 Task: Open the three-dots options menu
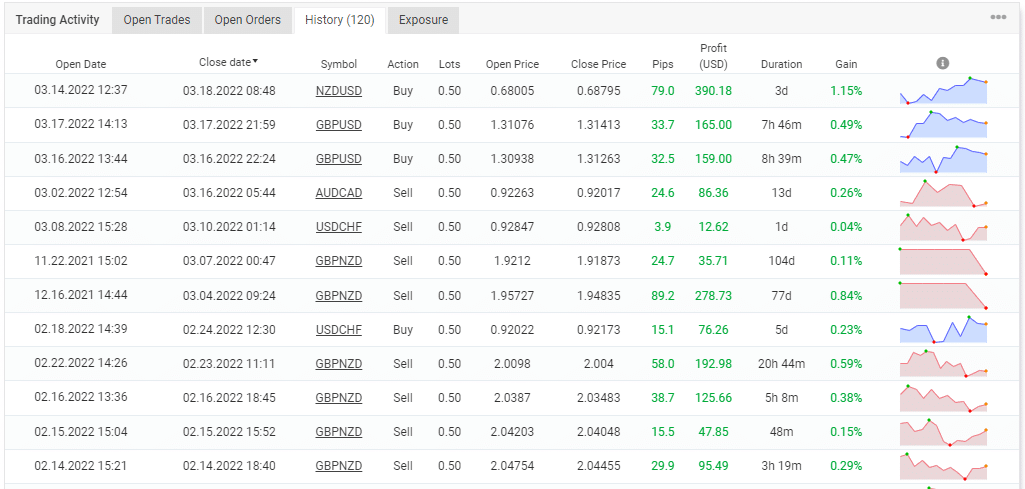click(998, 18)
